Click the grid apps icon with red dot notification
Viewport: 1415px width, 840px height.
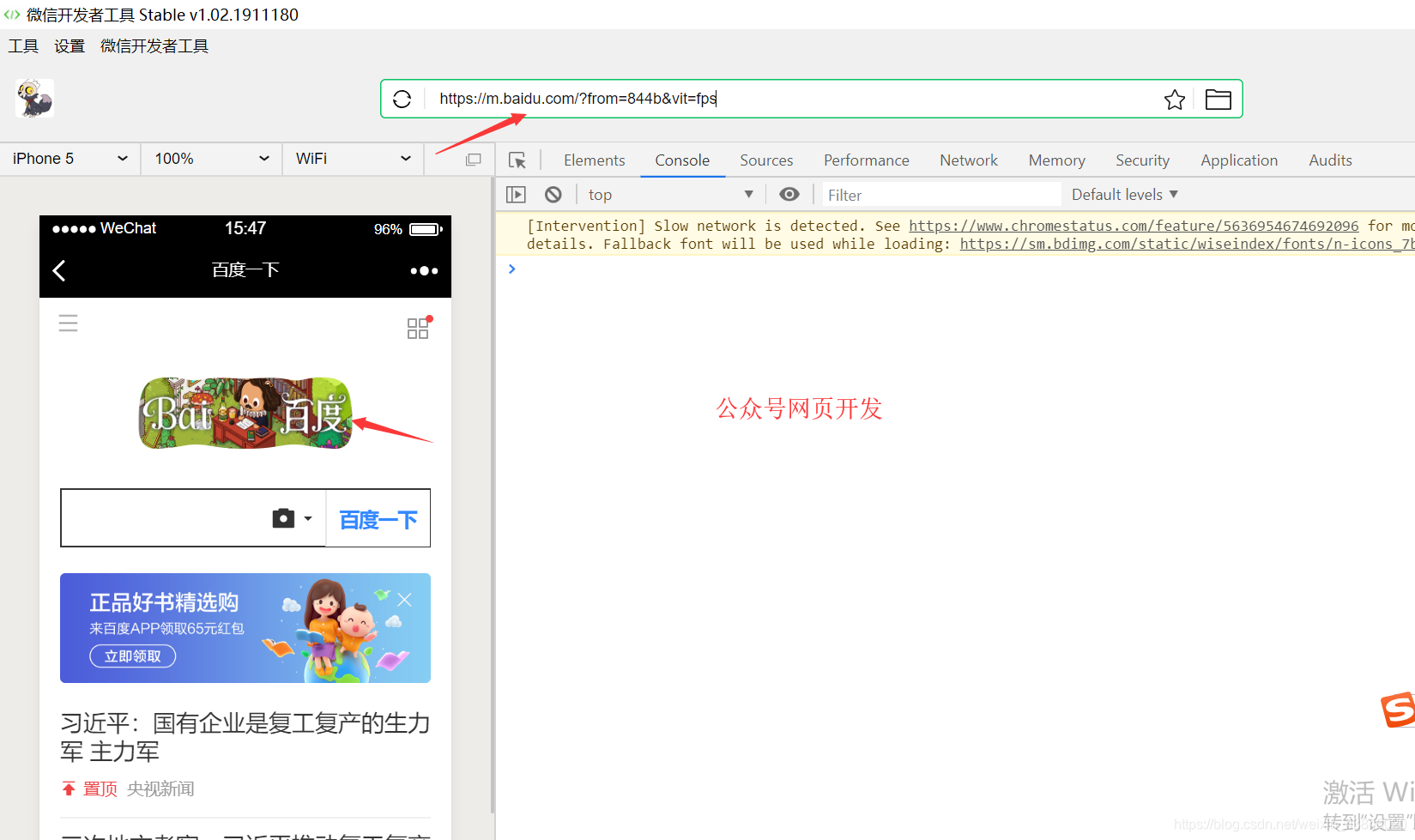click(x=418, y=328)
